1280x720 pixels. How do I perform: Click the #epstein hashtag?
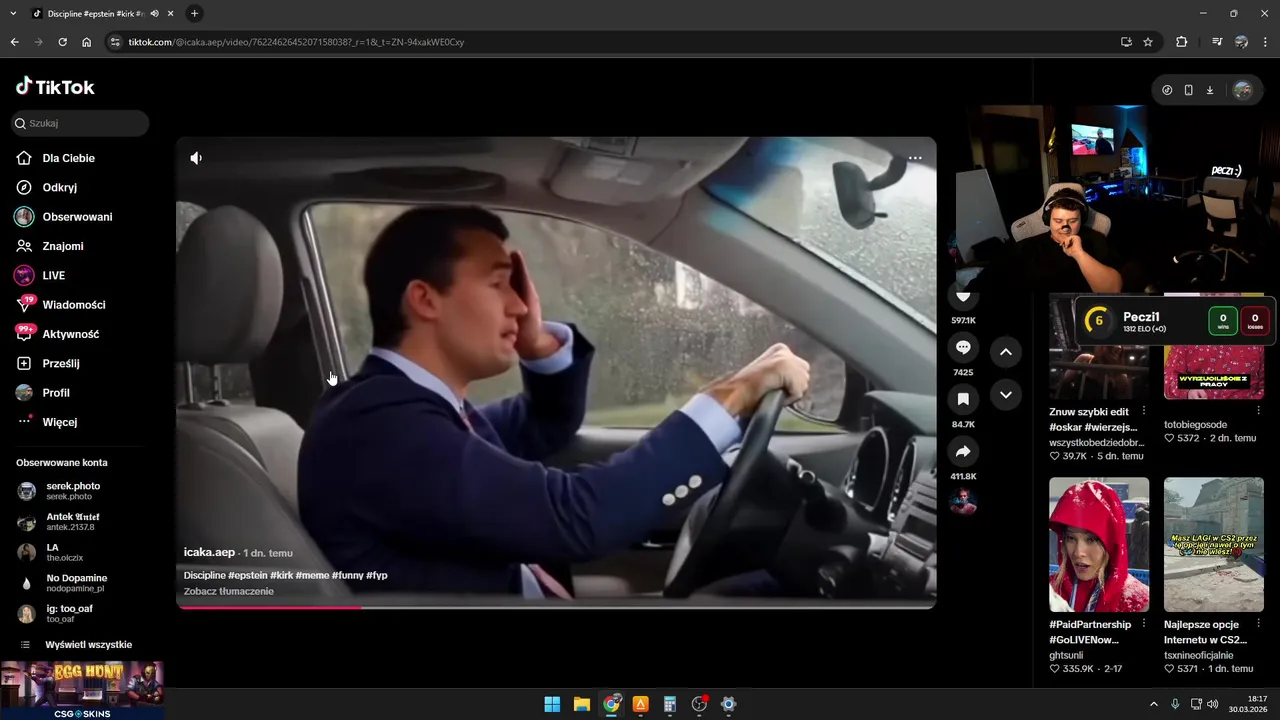248,575
